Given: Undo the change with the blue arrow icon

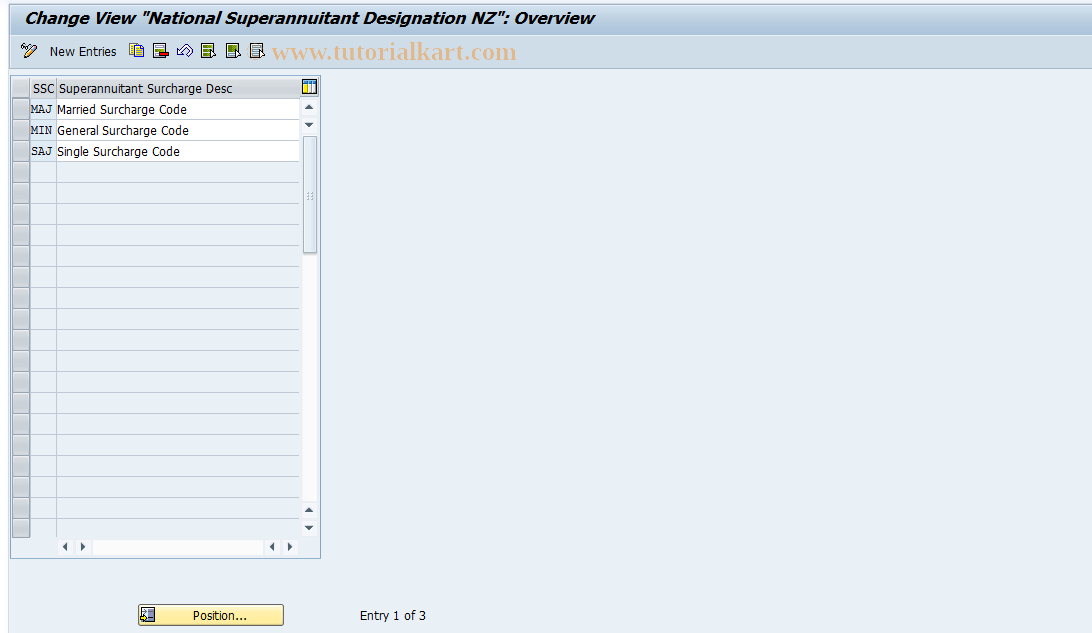Looking at the screenshot, I should [x=185, y=51].
